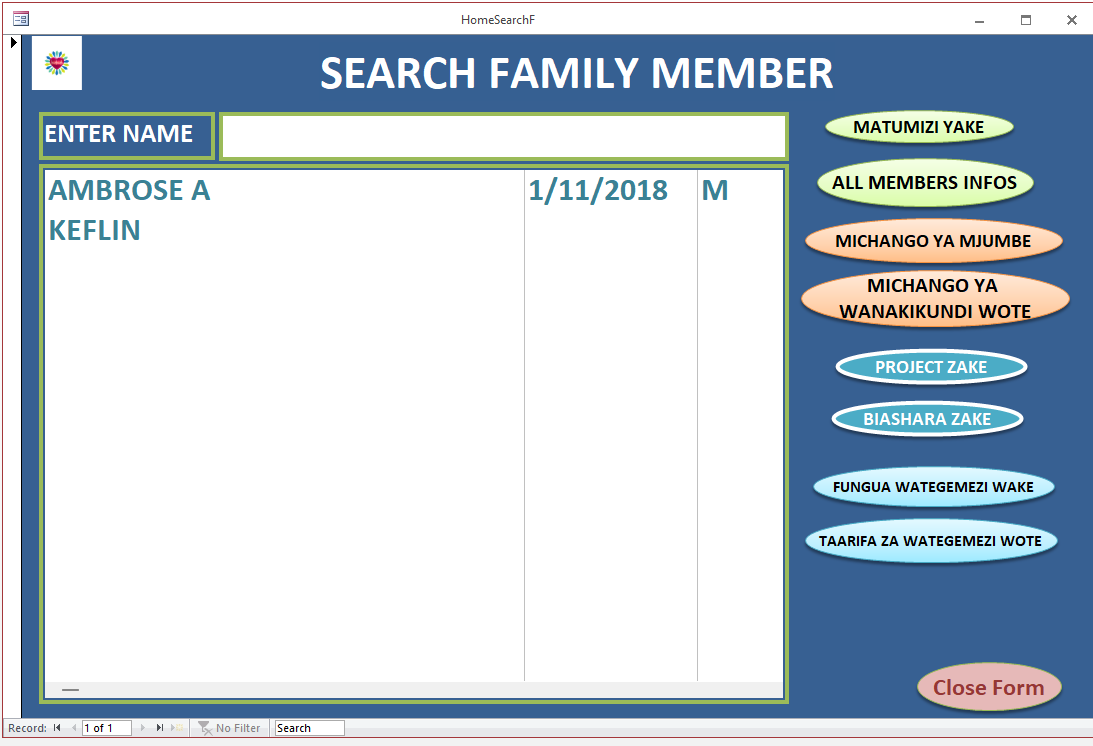Maximize the HomeSearchF window

[x=1026, y=20]
